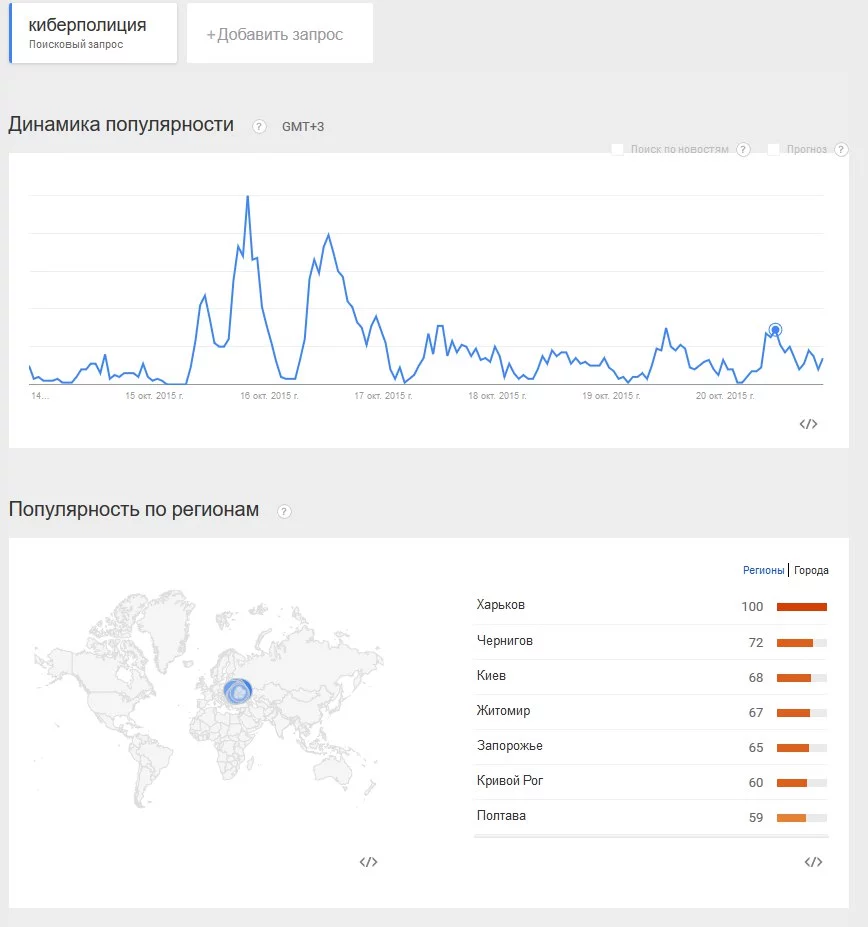Switch to the Регионы tab
The width and height of the screenshot is (868, 927).
[x=763, y=571]
